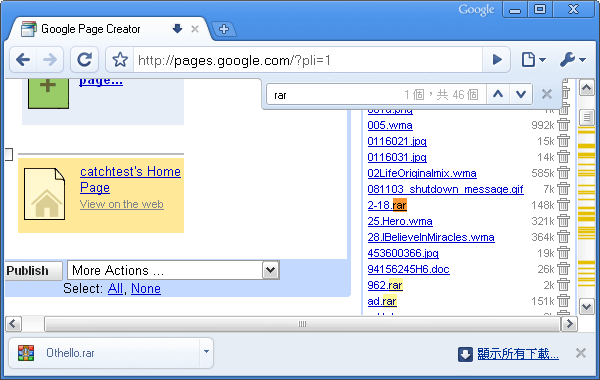Open the 962.rar file link
Viewport: 600px width, 380px height.
[x=385, y=285]
